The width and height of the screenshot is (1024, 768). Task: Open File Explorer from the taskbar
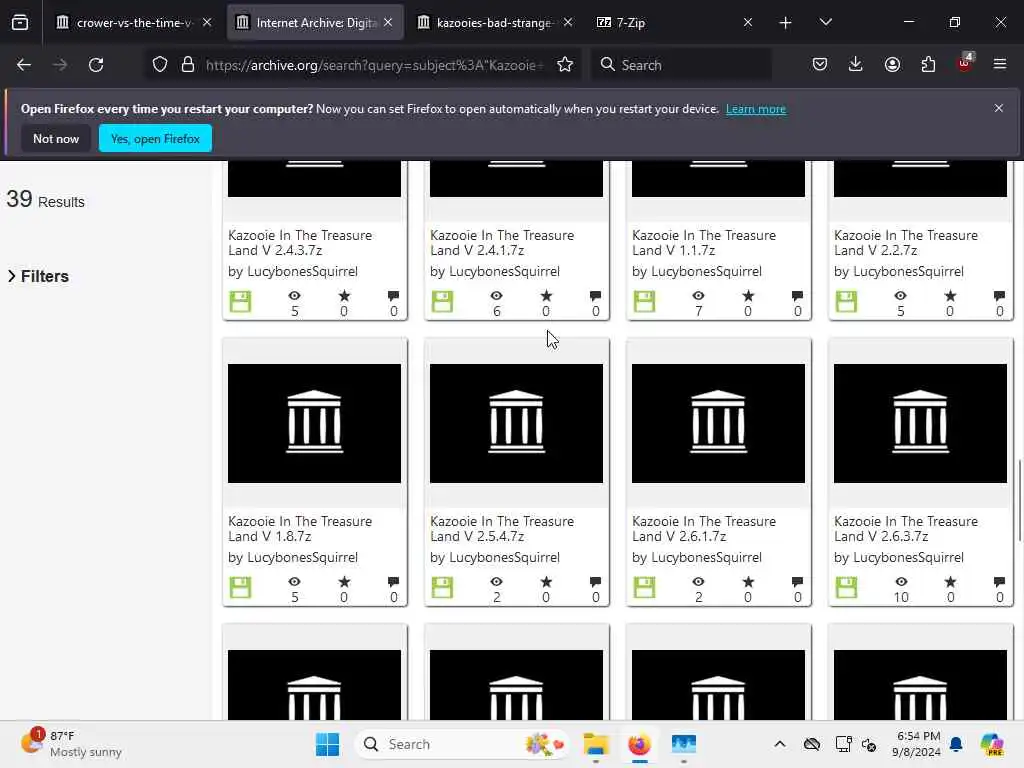(x=596, y=744)
